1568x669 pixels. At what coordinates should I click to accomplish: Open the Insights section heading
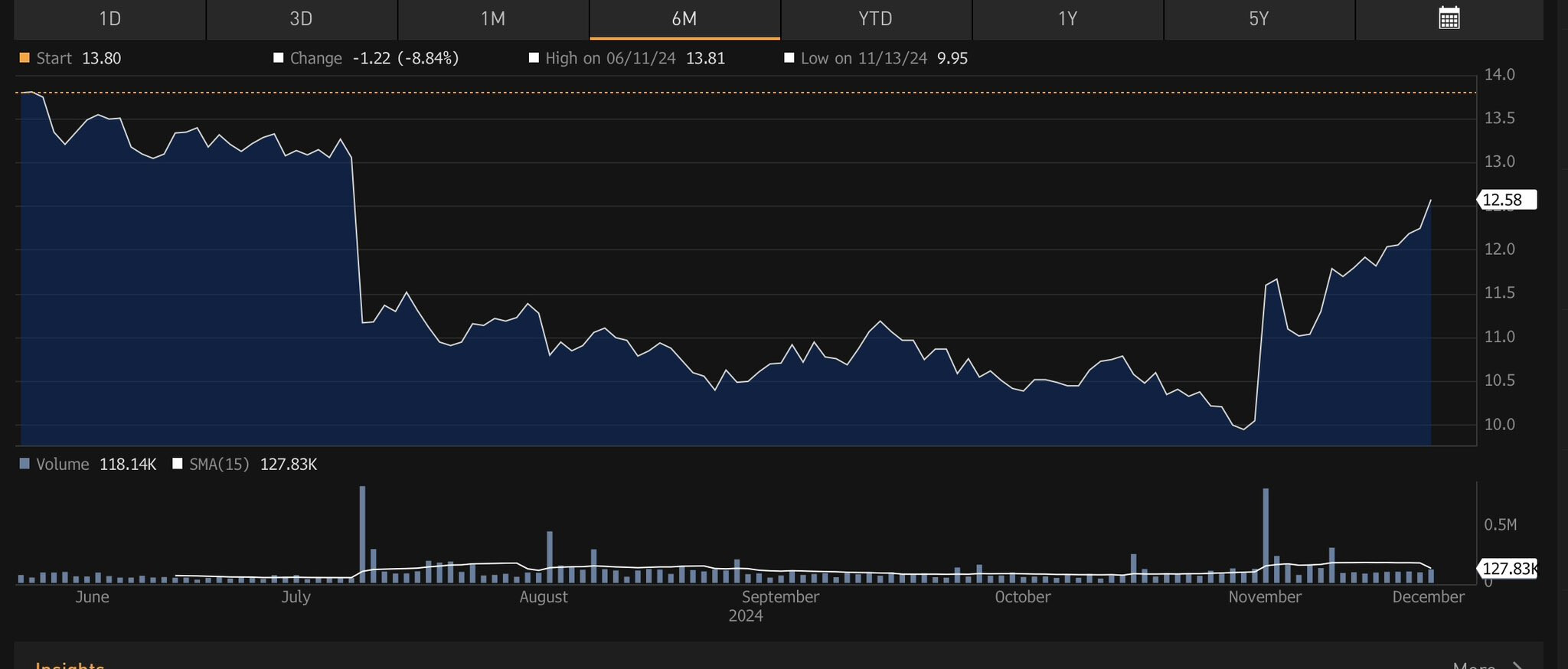coord(70,664)
